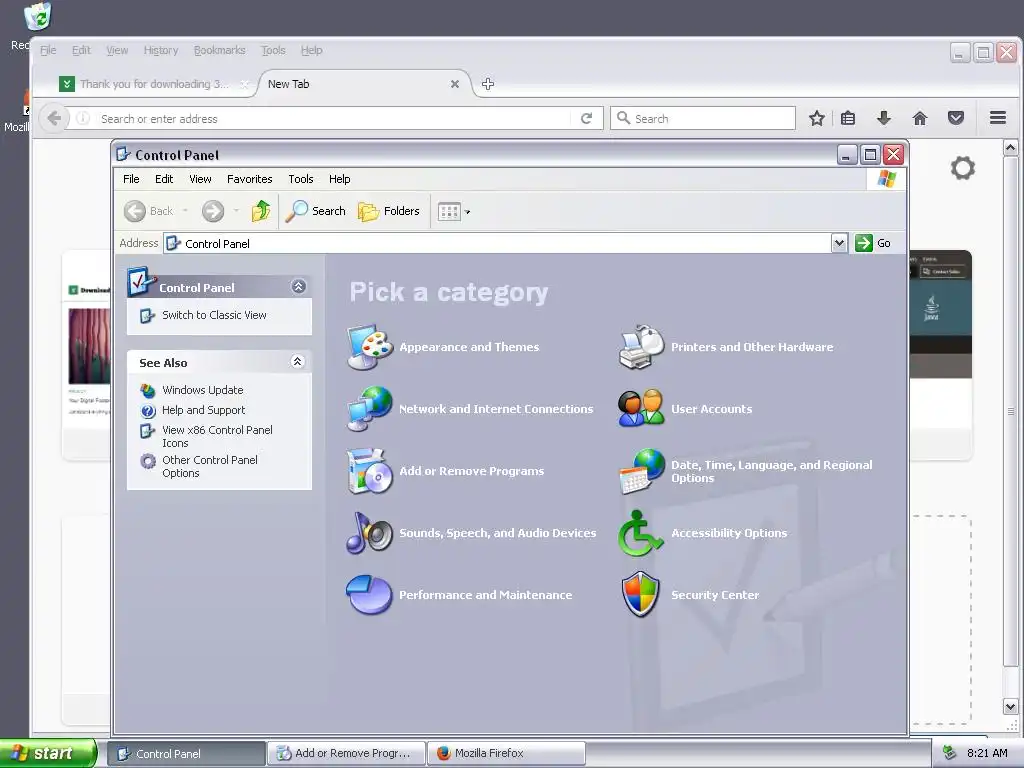The width and height of the screenshot is (1024, 768).
Task: Switch to Add or Remove Programs taskbar button
Action: pos(347,753)
